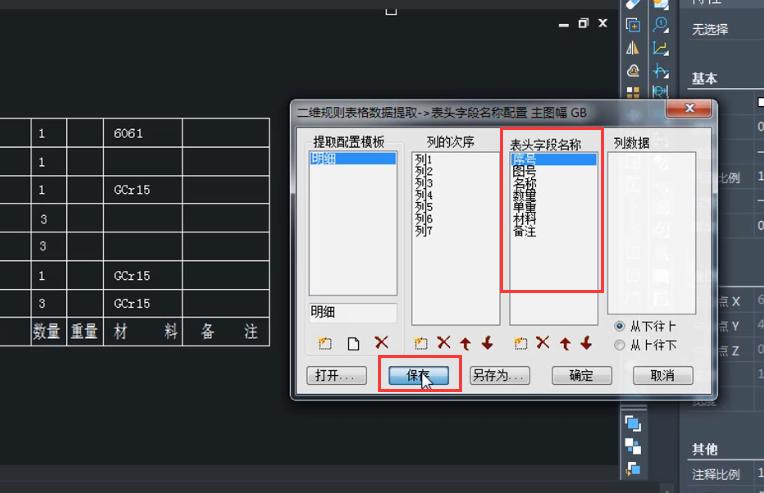764x493 pixels.
Task: Click the diameter dimension icon in CAD toolbar
Action: (x=661, y=91)
